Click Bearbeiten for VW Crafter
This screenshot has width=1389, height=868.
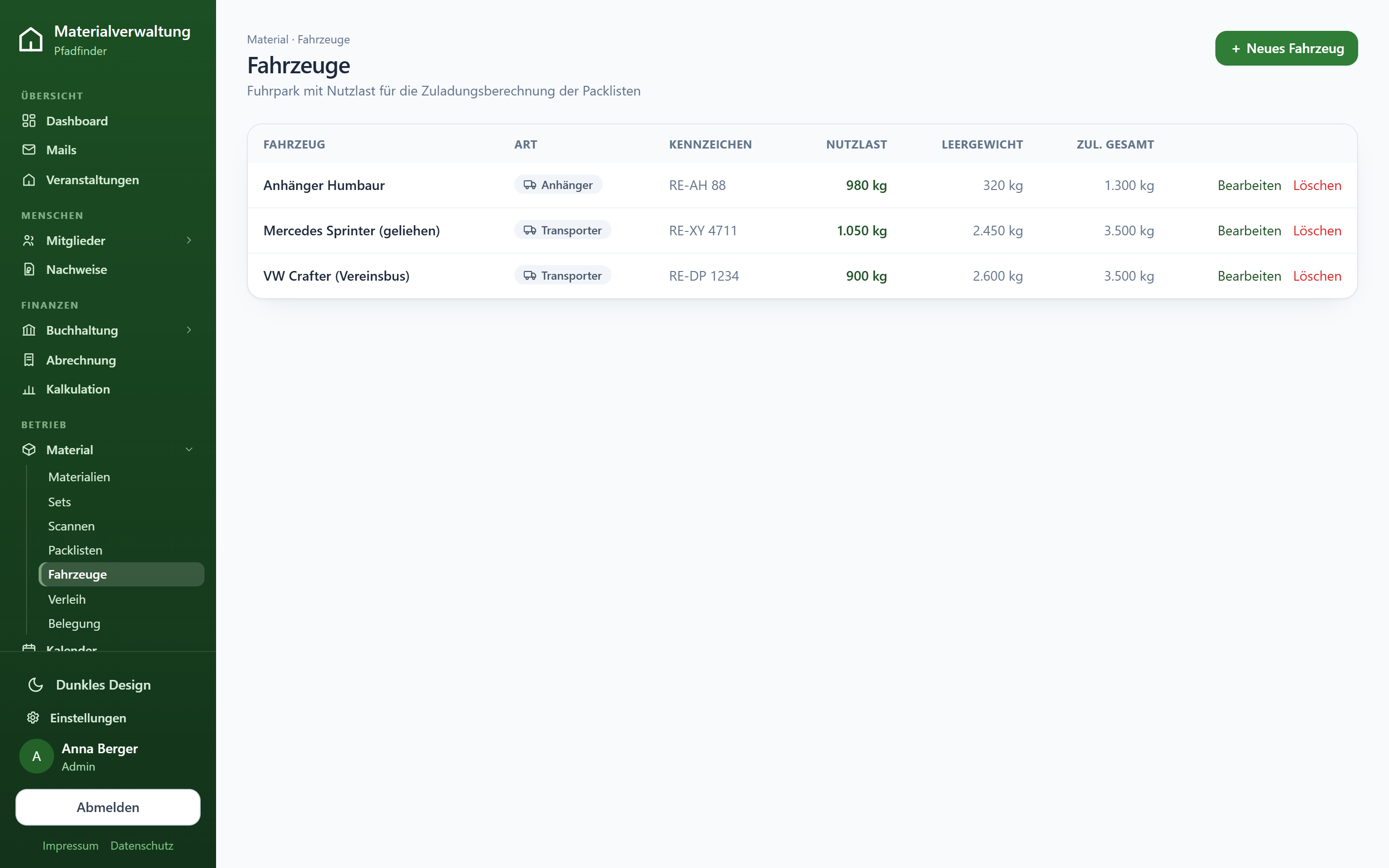click(x=1249, y=276)
